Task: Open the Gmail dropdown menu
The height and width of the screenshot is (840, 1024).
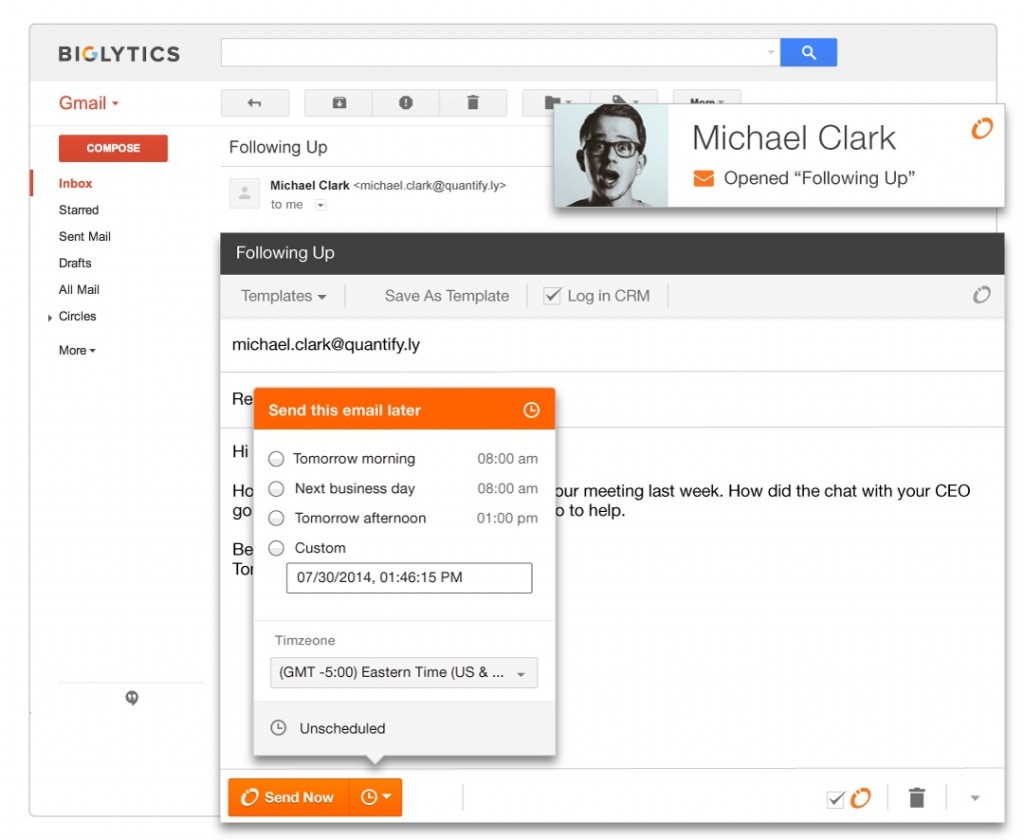Action: (x=89, y=103)
